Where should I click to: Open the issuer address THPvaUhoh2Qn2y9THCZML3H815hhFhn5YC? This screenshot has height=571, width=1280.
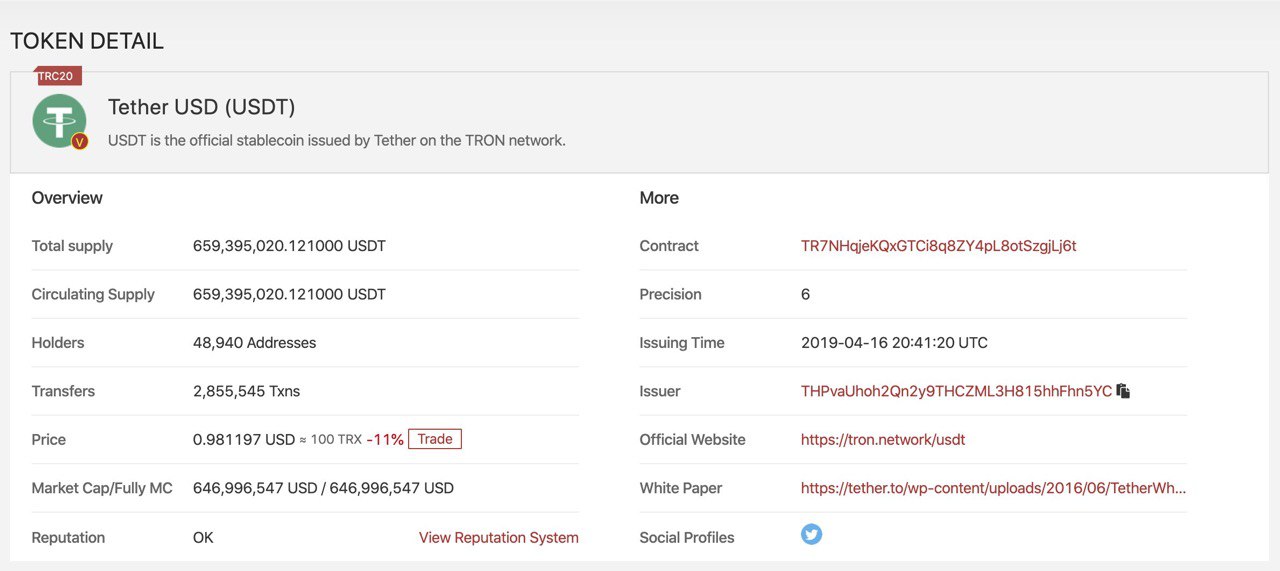pyautogui.click(x=956, y=391)
